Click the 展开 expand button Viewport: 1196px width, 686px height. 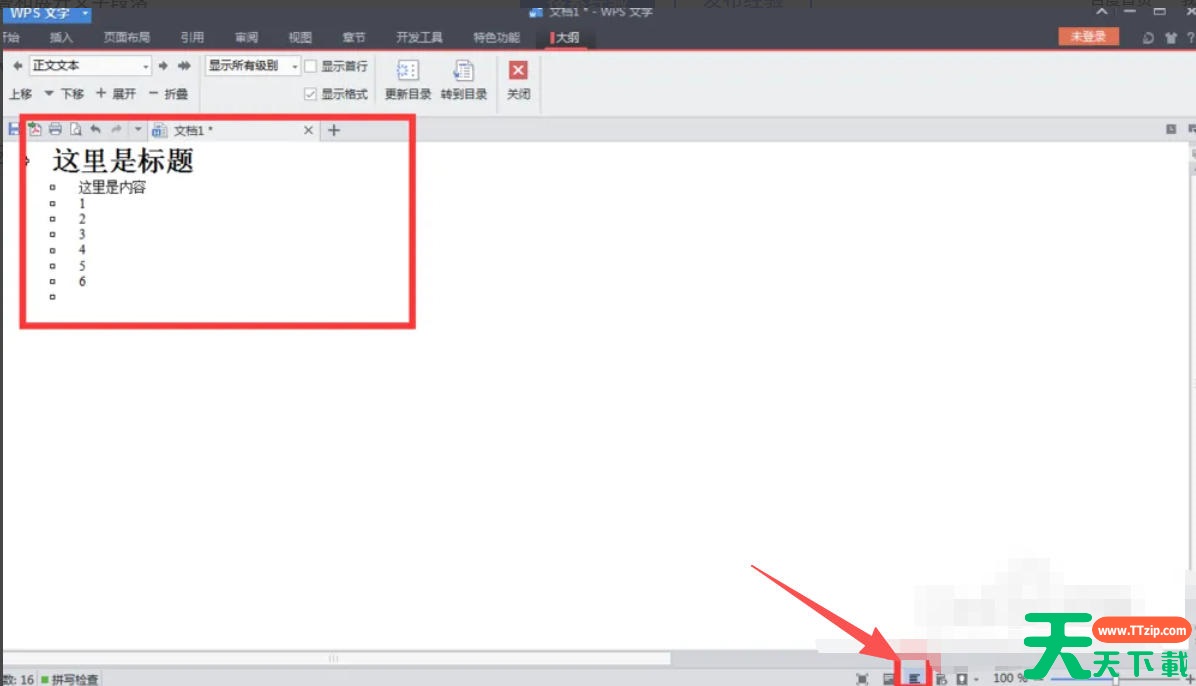(x=116, y=94)
